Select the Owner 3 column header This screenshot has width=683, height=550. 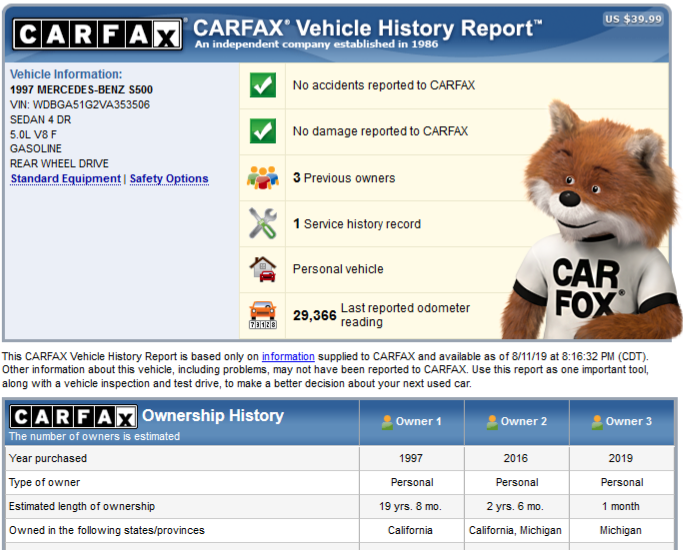[622, 422]
